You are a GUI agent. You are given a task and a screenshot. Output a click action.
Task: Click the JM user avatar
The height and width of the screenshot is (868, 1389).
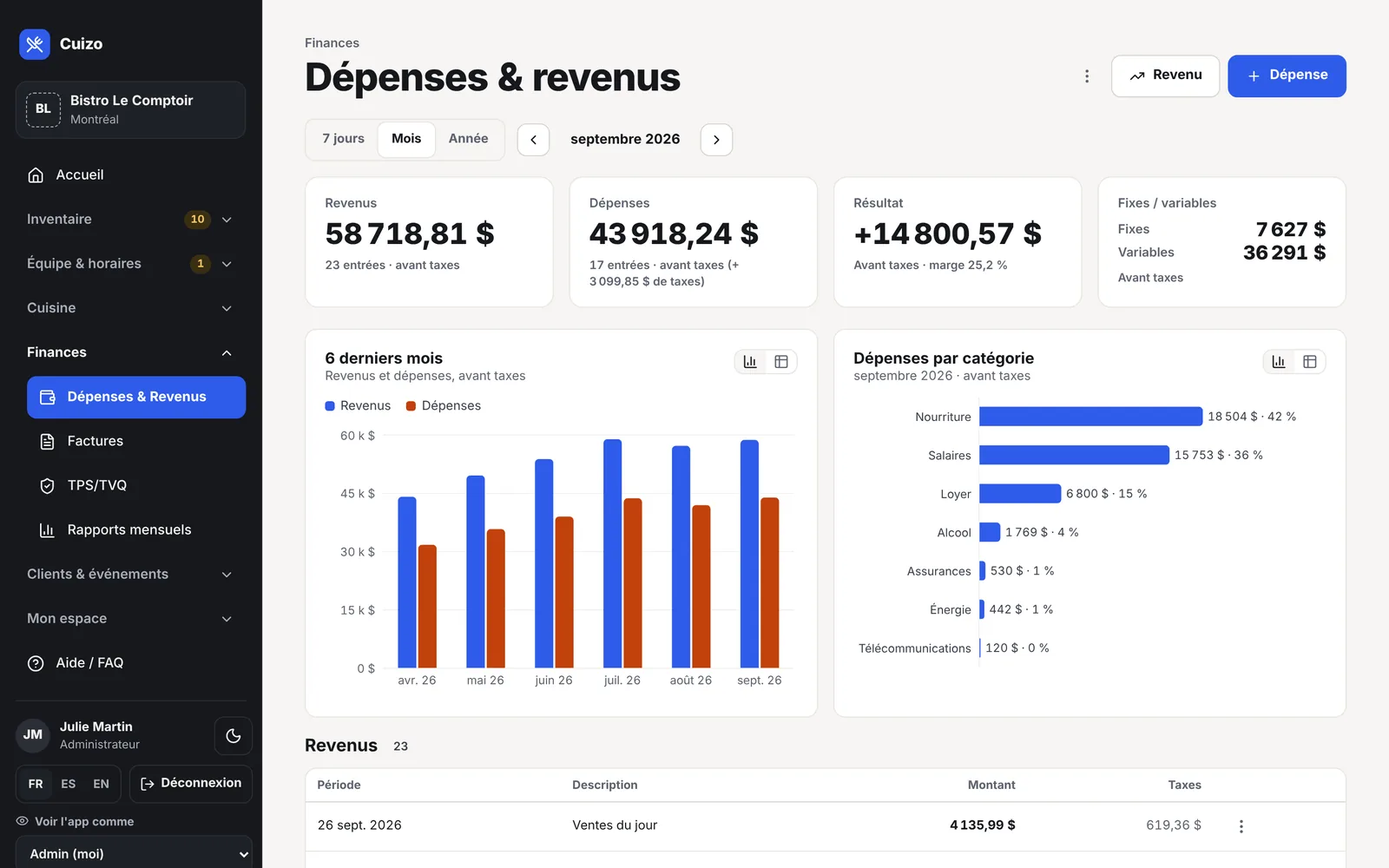(x=33, y=735)
